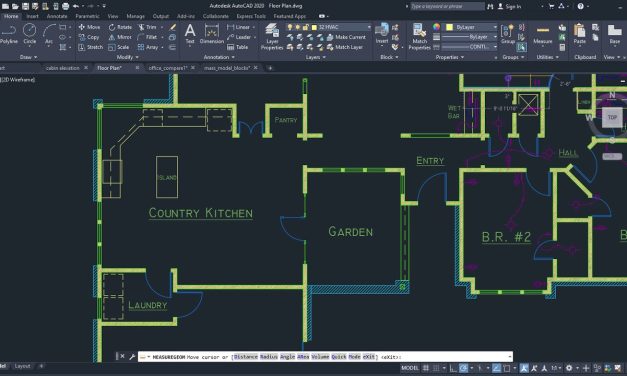The width and height of the screenshot is (627, 376).
Task: Click Sign In
Action: tap(510, 6)
